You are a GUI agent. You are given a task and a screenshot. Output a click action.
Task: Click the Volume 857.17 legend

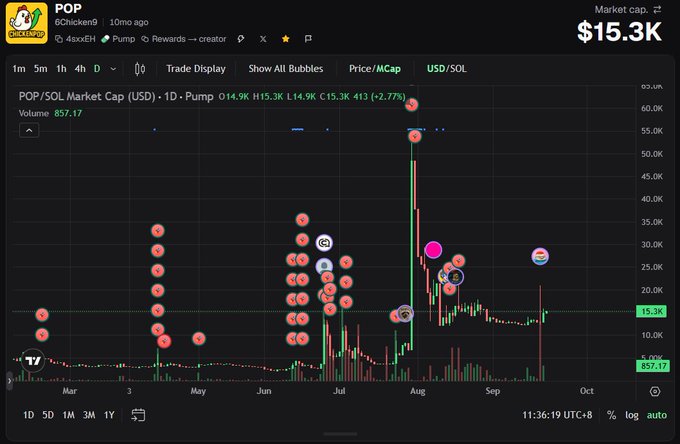(50, 113)
